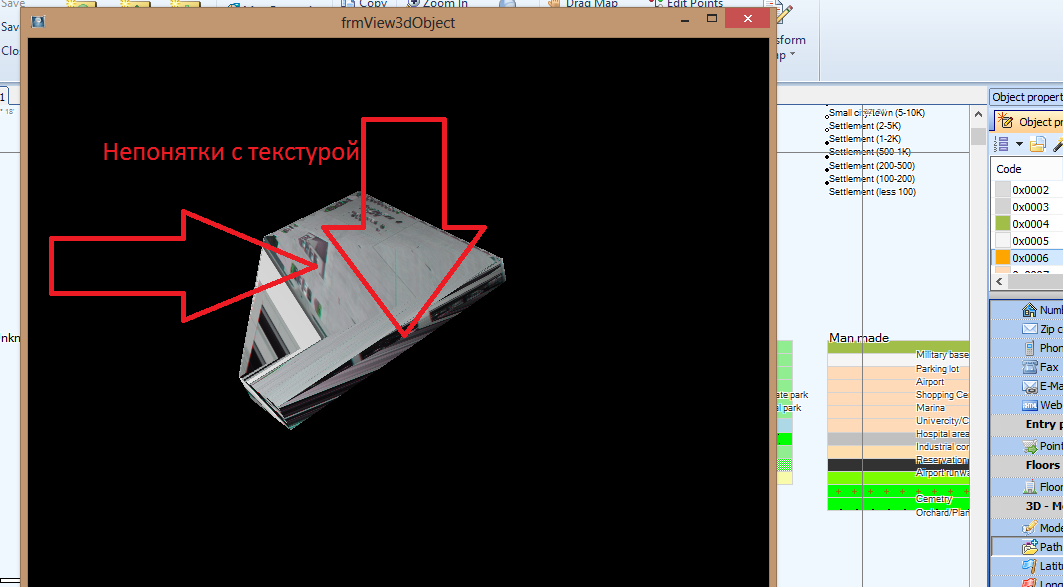Viewport: 1063px width, 587px height.
Task: Click the frmView3dObject window icon
Action: click(x=38, y=21)
